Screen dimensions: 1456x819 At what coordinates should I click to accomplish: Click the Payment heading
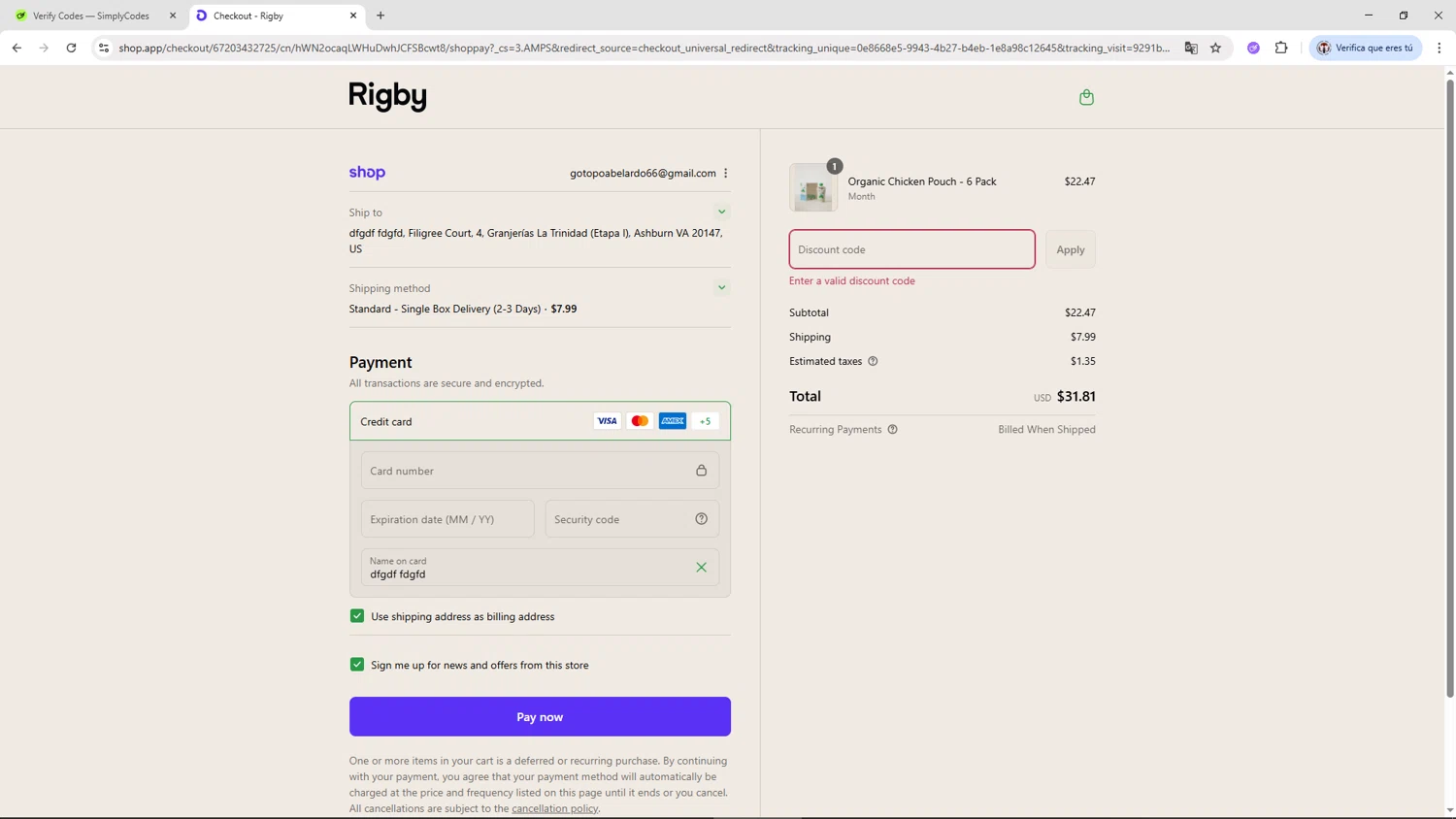(x=381, y=362)
